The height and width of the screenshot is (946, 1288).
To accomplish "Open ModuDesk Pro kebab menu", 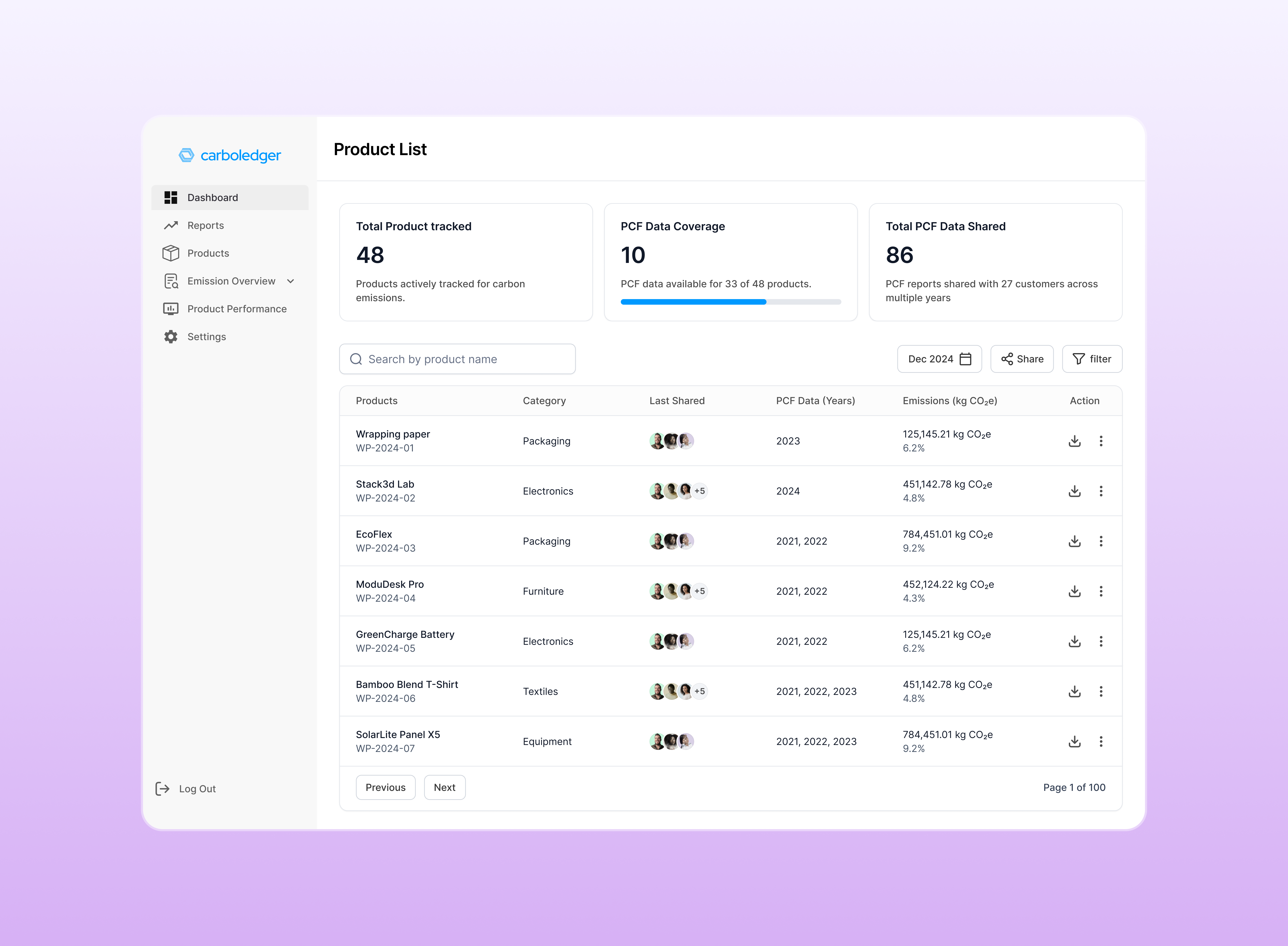I will click(x=1101, y=591).
